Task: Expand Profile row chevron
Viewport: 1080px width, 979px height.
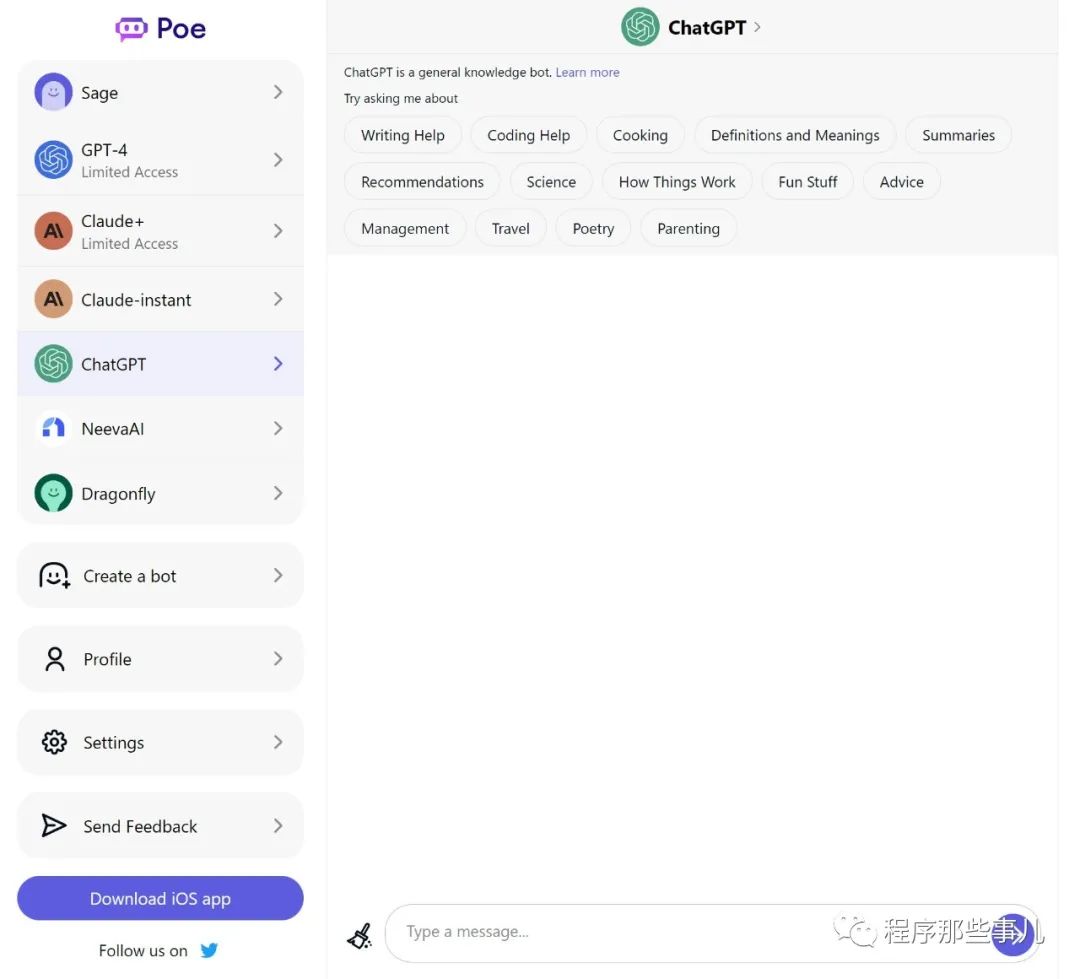Action: pos(278,659)
